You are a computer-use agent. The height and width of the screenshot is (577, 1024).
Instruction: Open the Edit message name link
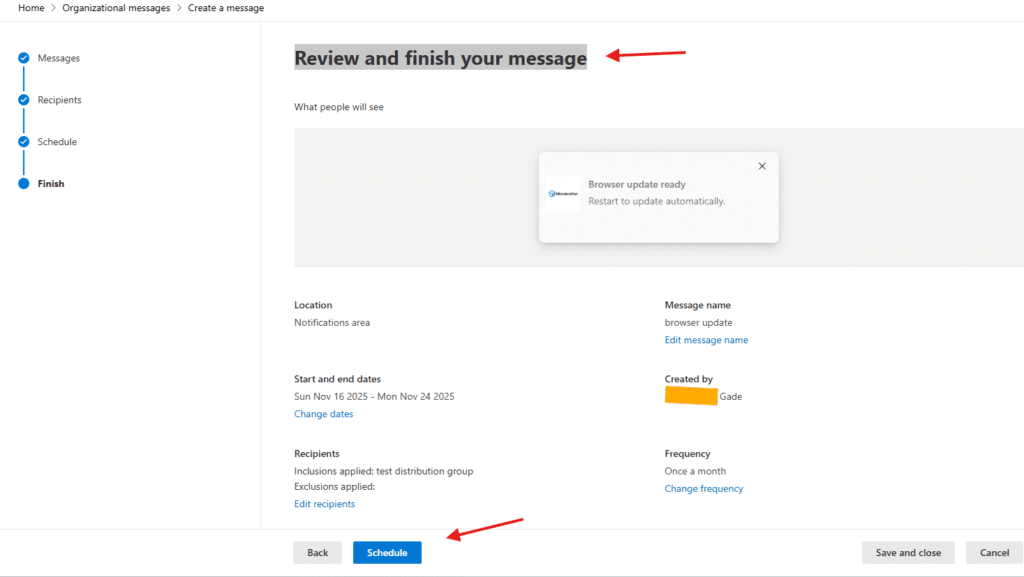coord(706,340)
